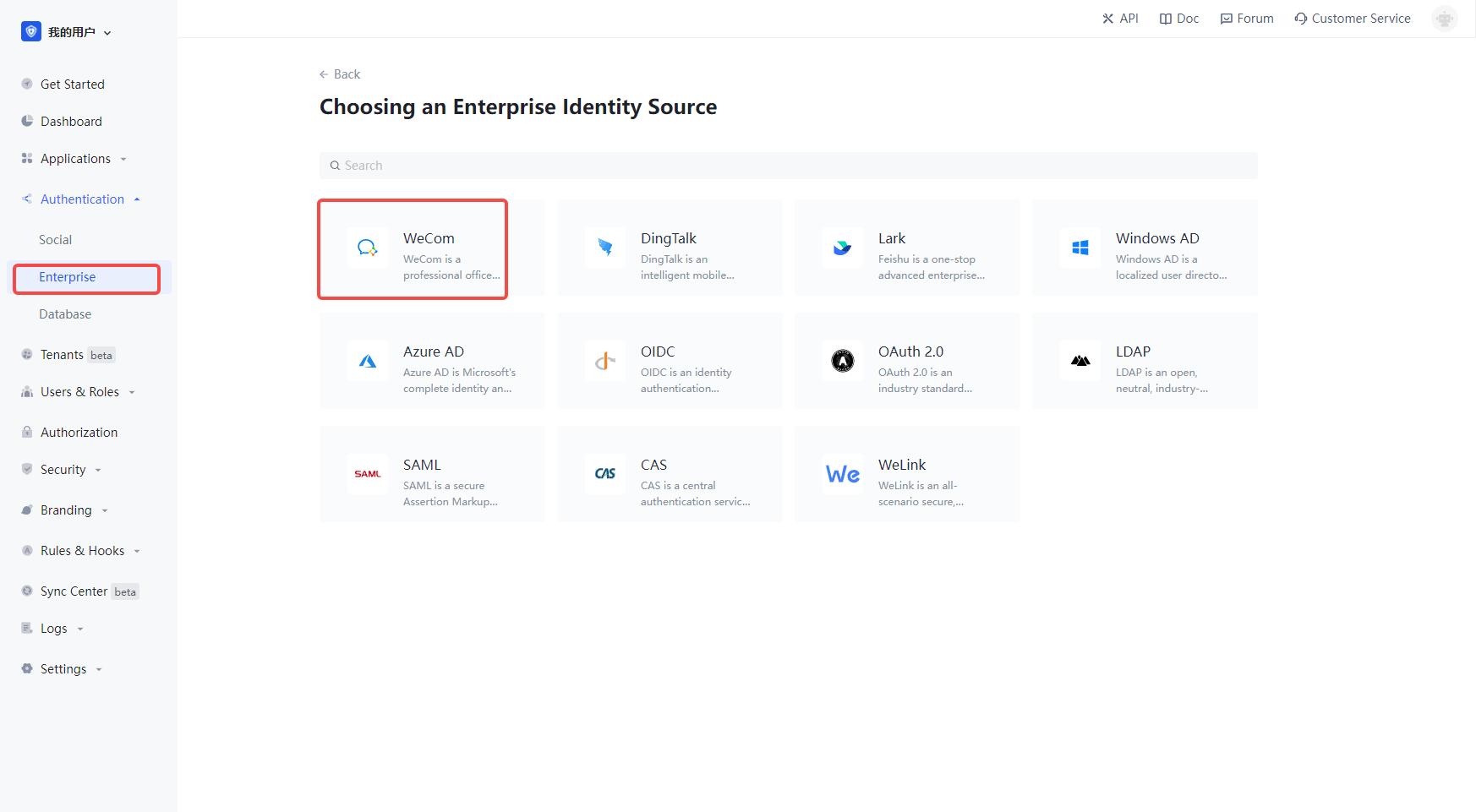
Task: Click the WeCom chat bubble icon
Action: tap(368, 248)
